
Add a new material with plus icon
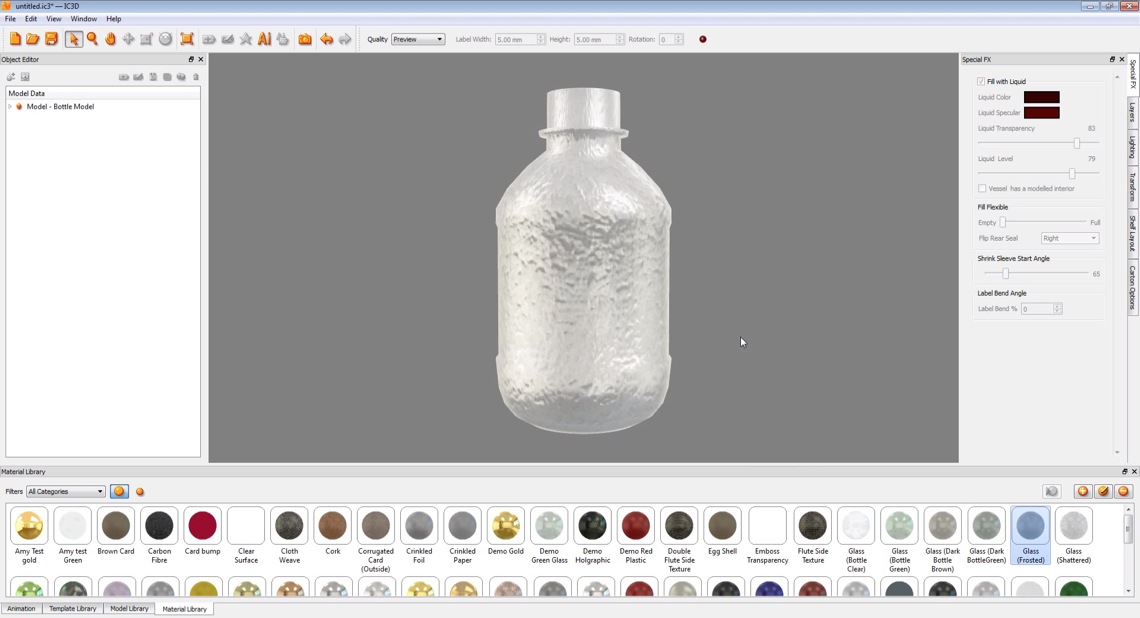point(1083,491)
